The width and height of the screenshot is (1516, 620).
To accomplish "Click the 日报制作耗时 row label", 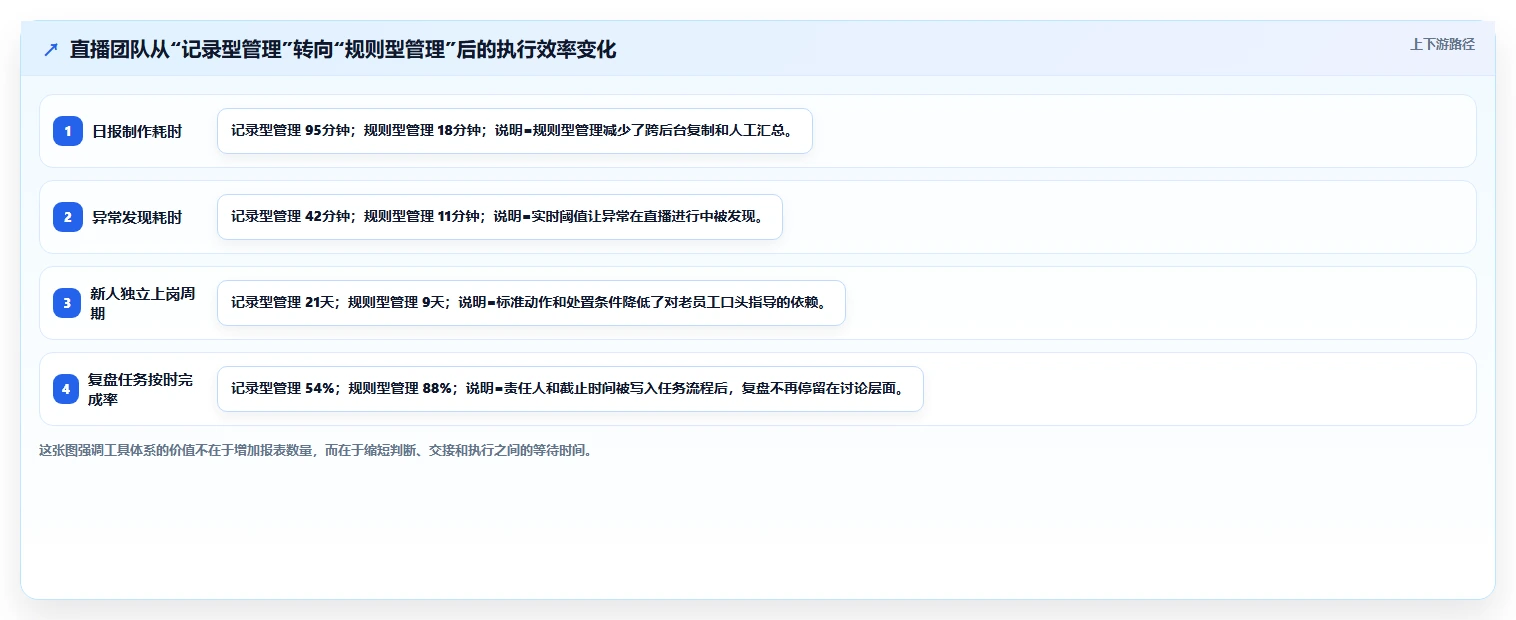I will 137,131.
